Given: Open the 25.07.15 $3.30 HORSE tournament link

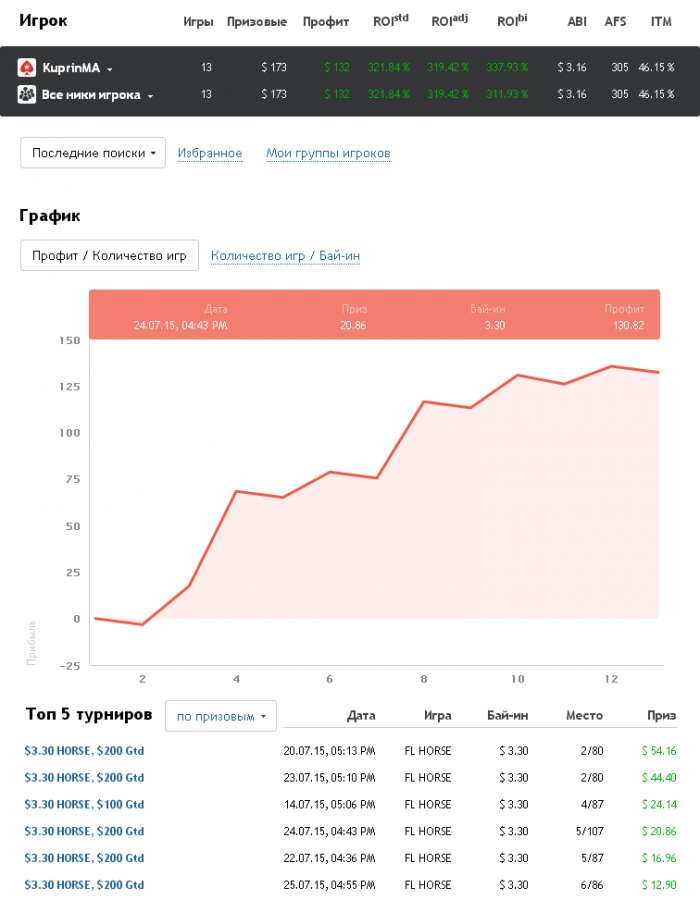Looking at the screenshot, I should (84, 885).
